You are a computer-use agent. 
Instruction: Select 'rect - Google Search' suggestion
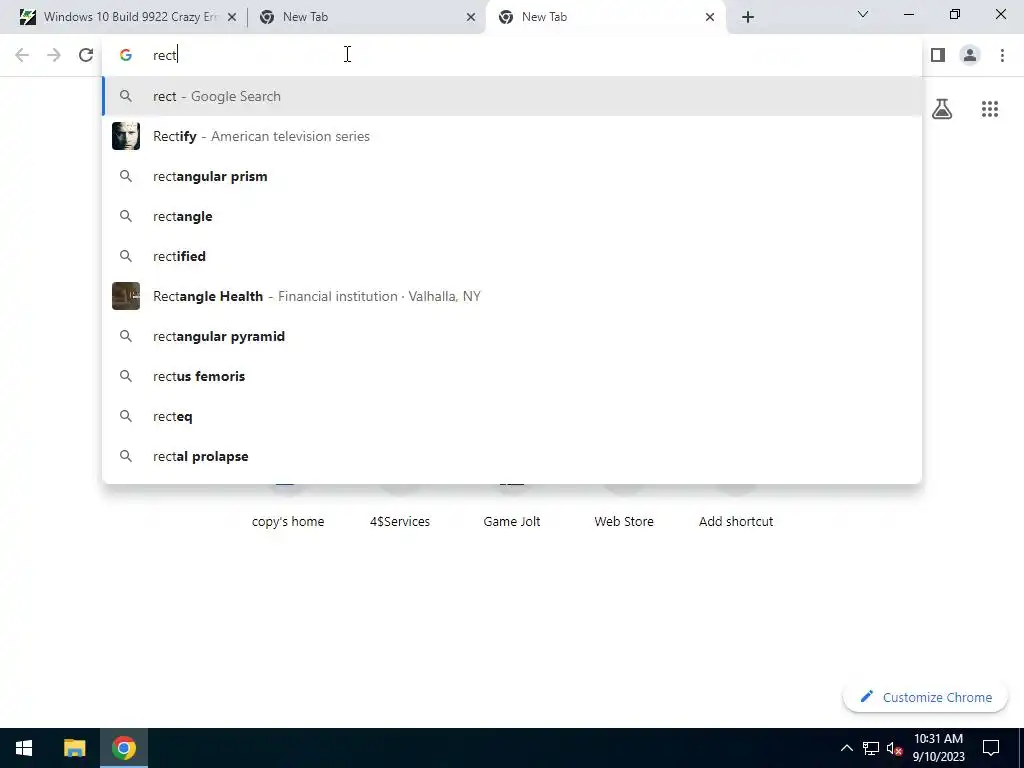(512, 96)
